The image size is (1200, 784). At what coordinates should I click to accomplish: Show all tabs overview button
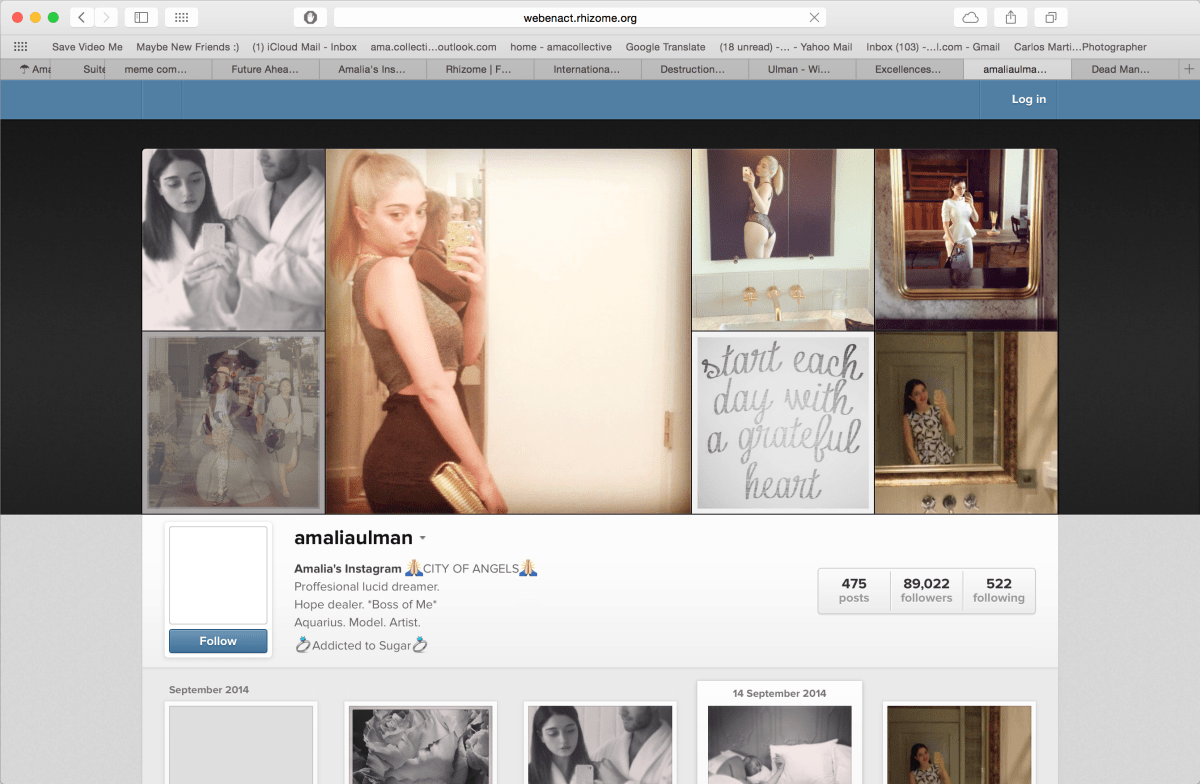(x=1052, y=17)
